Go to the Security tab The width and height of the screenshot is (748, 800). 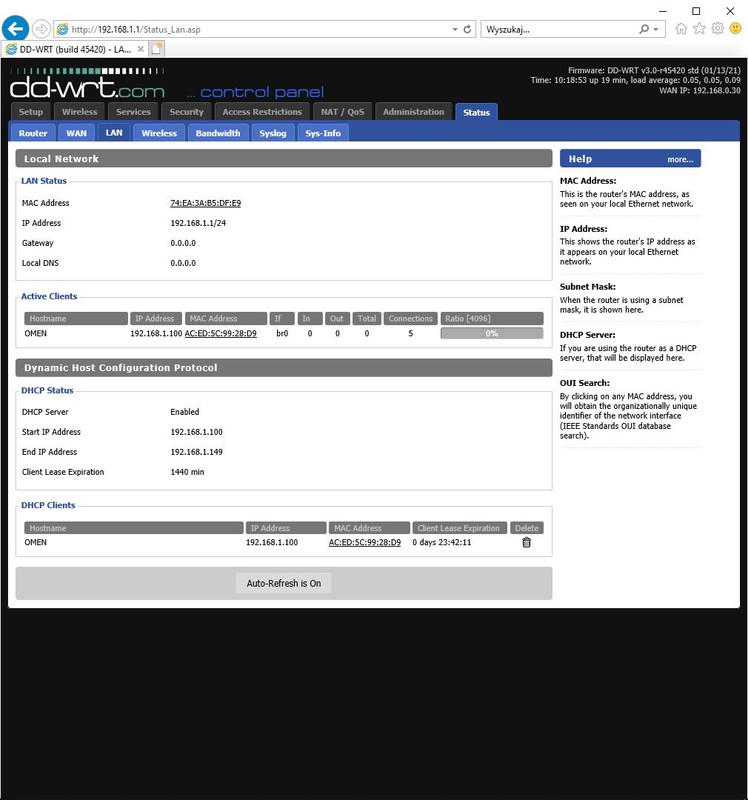(187, 112)
